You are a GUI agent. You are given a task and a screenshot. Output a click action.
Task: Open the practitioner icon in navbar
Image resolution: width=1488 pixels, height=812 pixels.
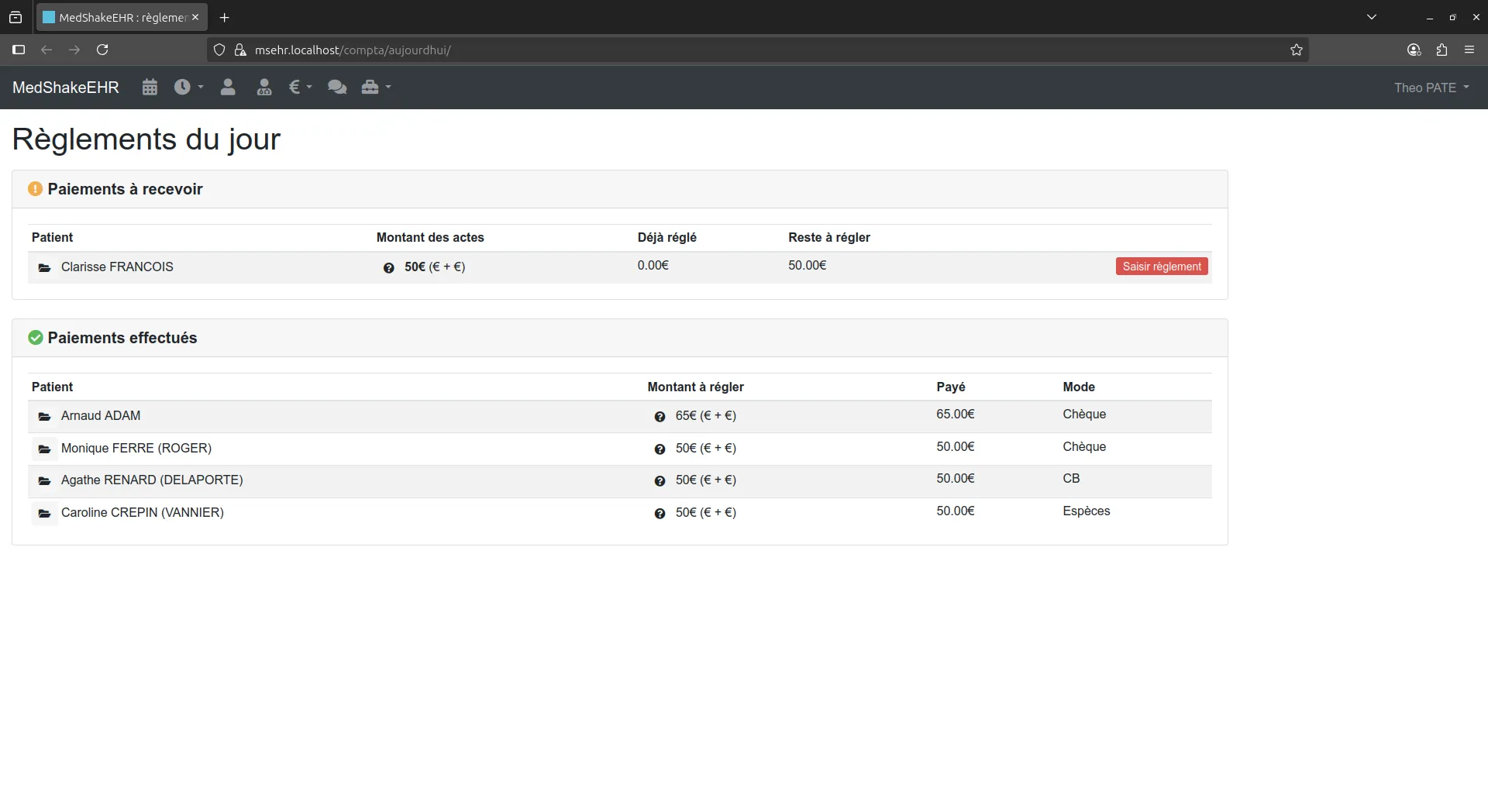pos(264,88)
